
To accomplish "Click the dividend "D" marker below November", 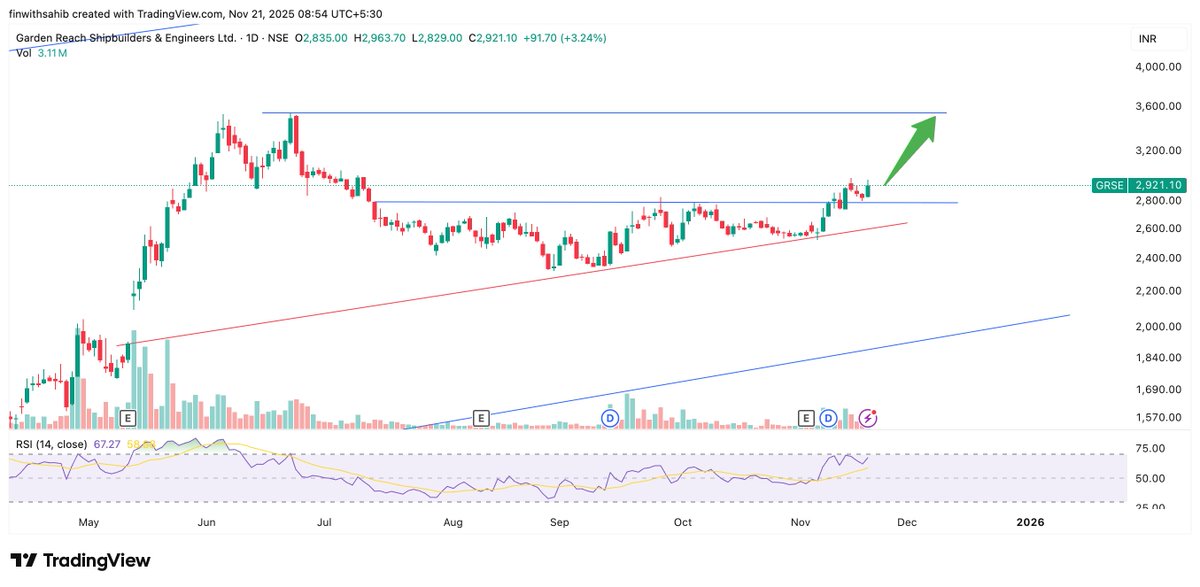I will [829, 419].
